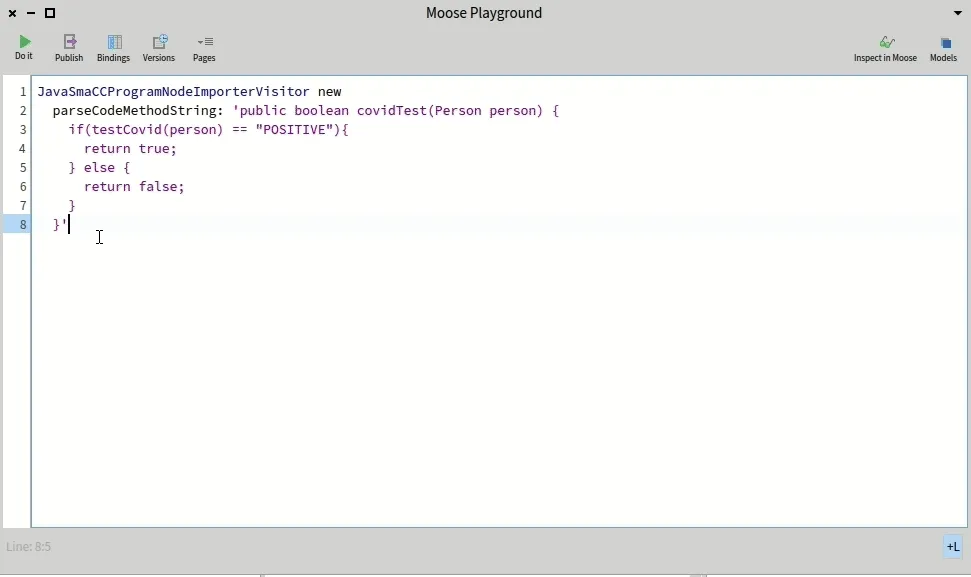Publish the playground contents
Image resolution: width=971 pixels, height=577 pixels.
click(69, 48)
